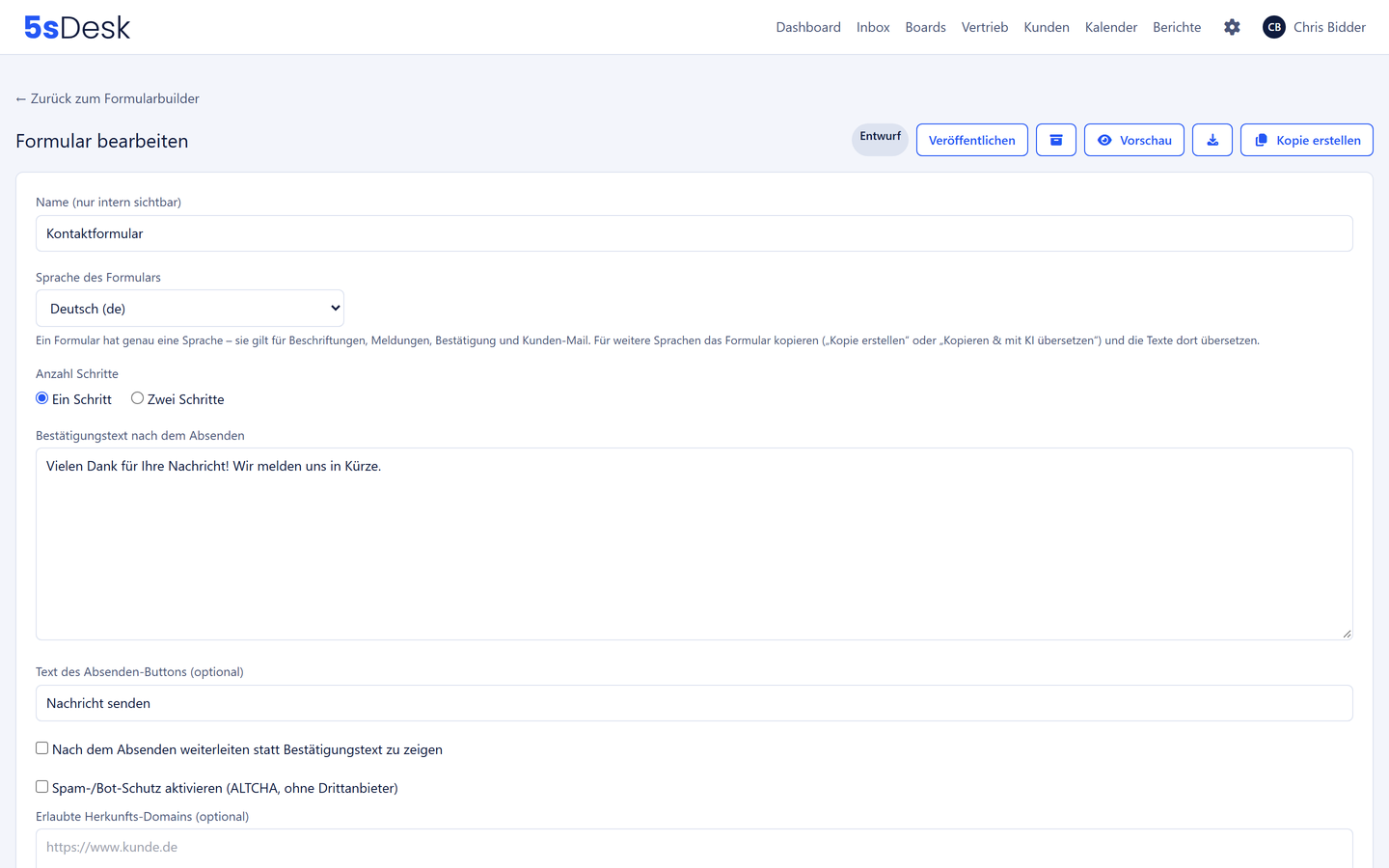
Task: Click the CB user avatar
Action: (1274, 27)
